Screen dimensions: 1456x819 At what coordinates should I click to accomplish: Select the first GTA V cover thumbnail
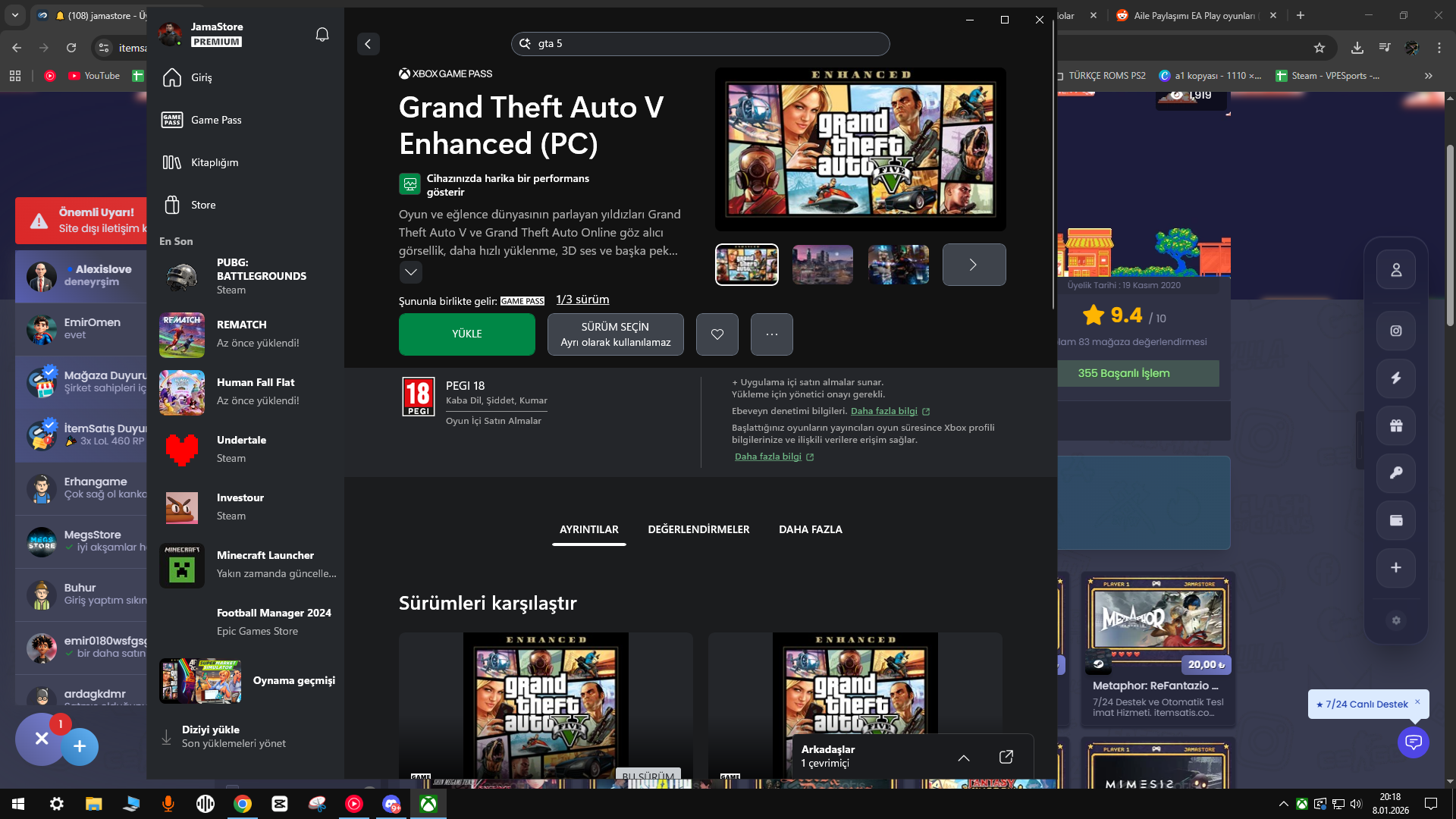[x=747, y=265]
